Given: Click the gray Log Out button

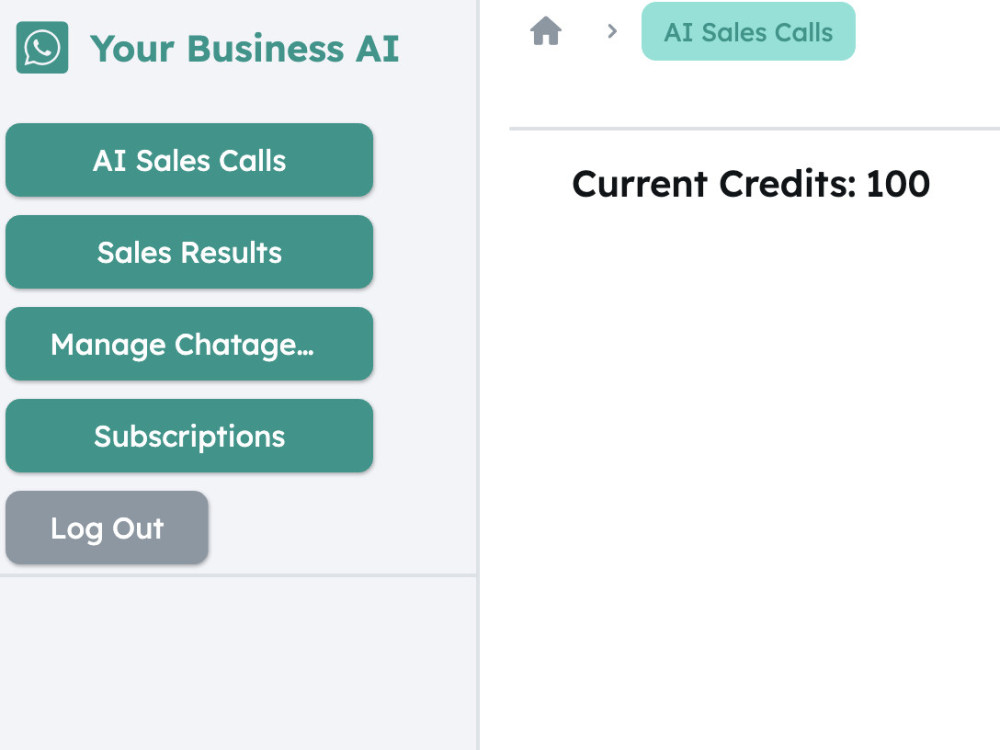Looking at the screenshot, I should coord(107,527).
